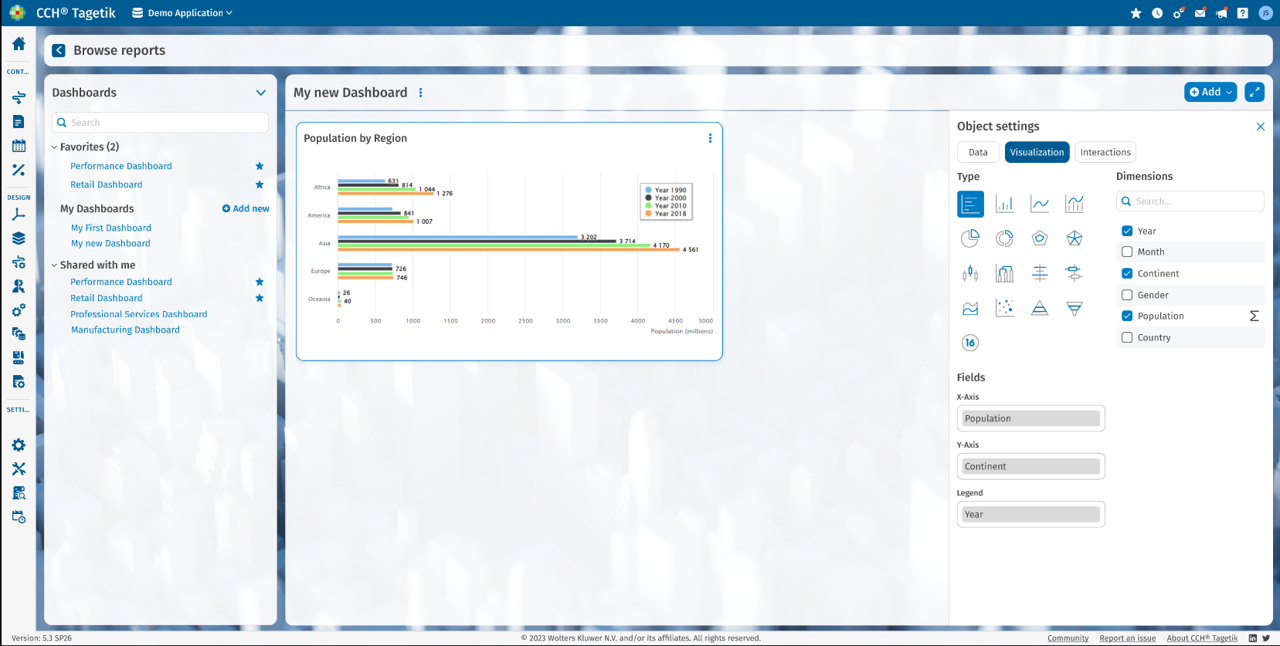
Task: Select the pie chart visualization type
Action: (970, 238)
